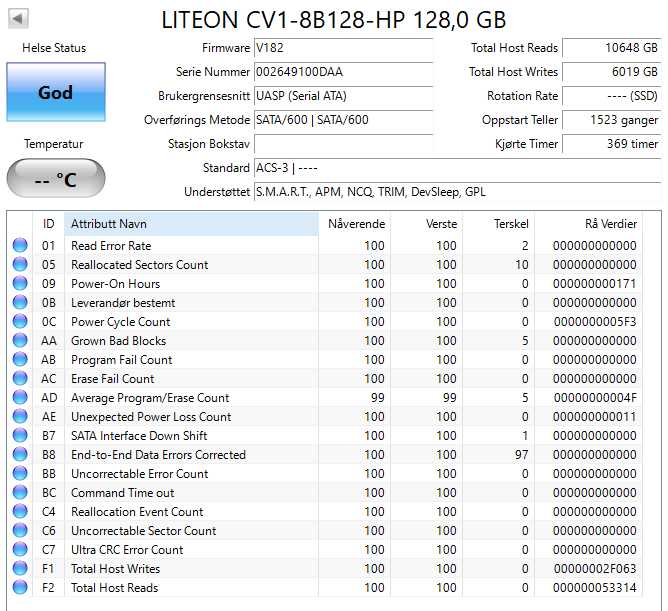Click the Program Fail Count attribute name
The width and height of the screenshot is (668, 611).
pyautogui.click(x=121, y=360)
